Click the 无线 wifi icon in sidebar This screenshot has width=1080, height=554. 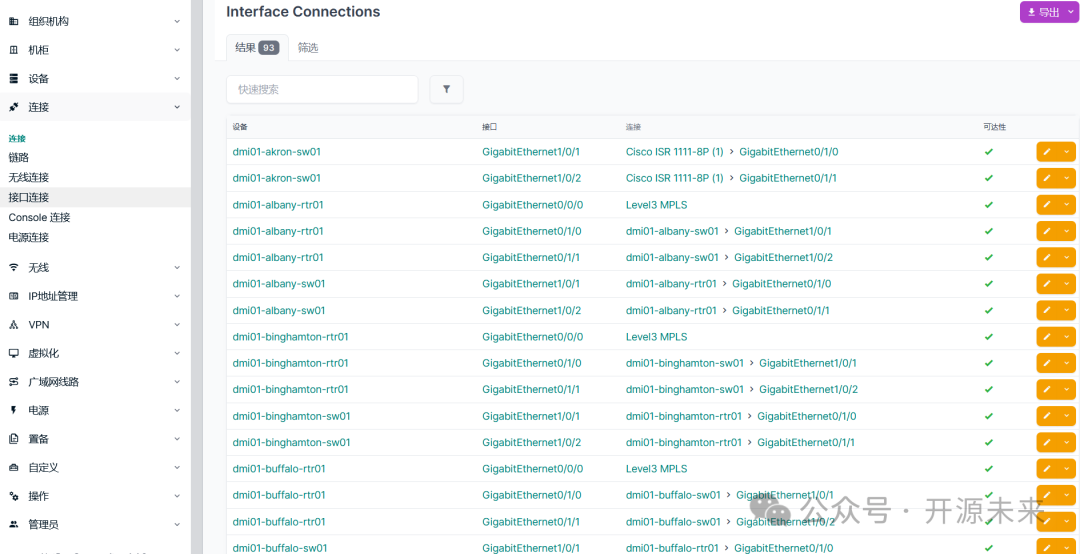click(13, 267)
